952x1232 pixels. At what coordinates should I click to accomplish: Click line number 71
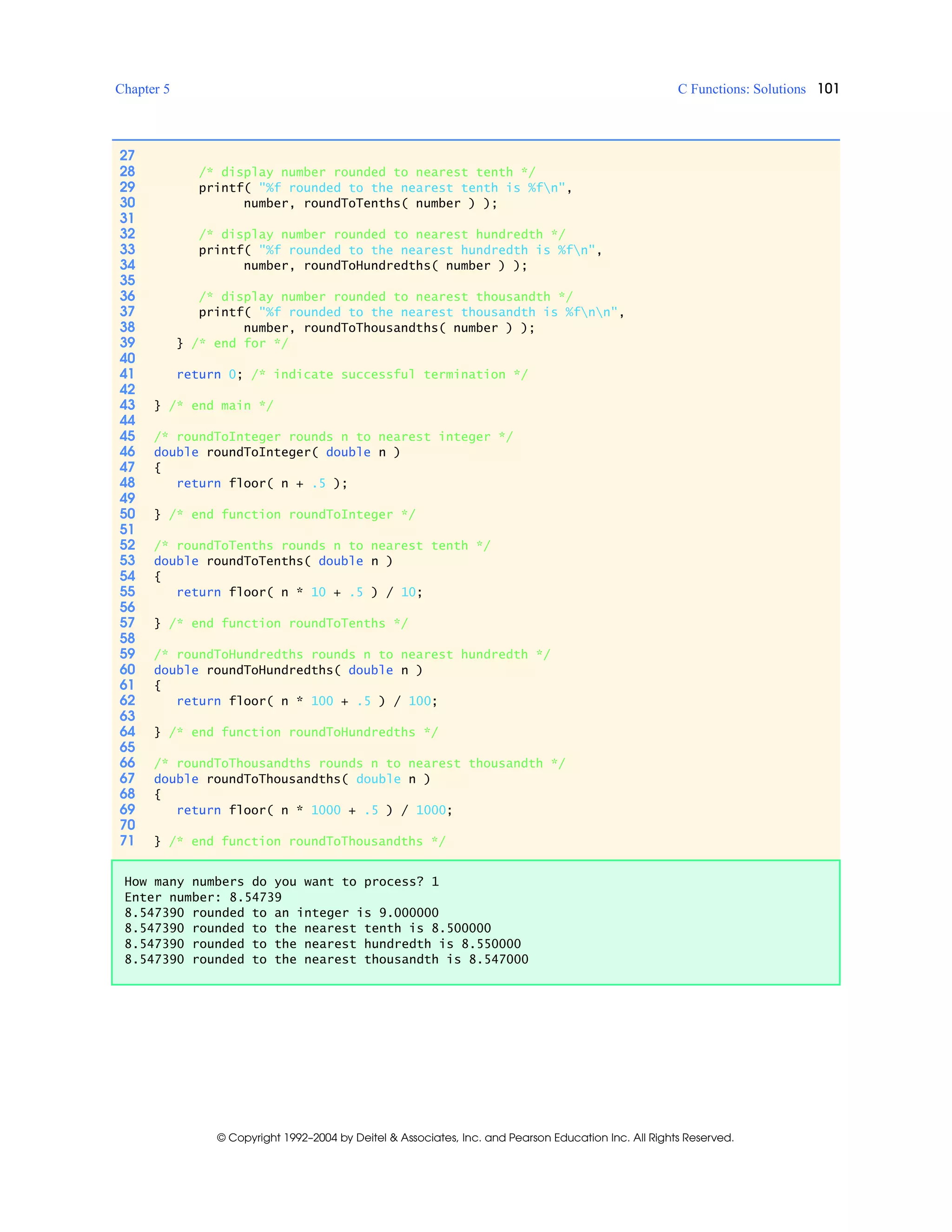[127, 841]
